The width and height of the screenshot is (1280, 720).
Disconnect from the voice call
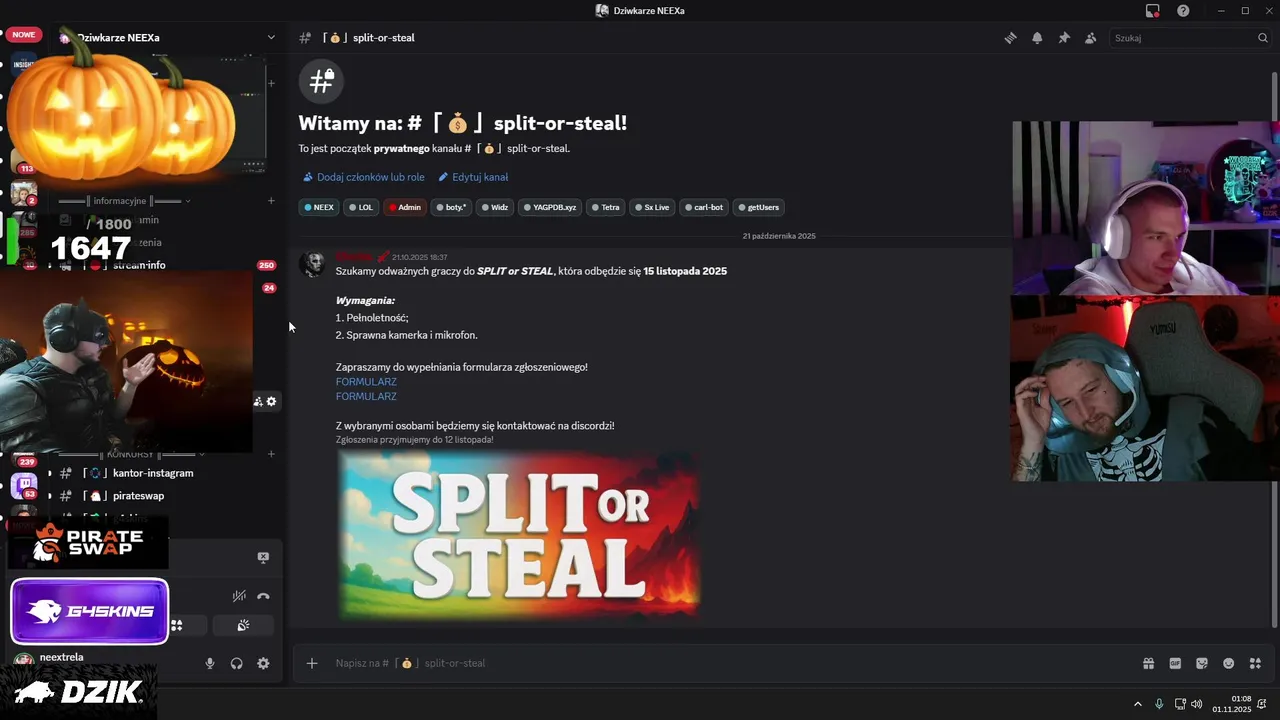[263, 596]
